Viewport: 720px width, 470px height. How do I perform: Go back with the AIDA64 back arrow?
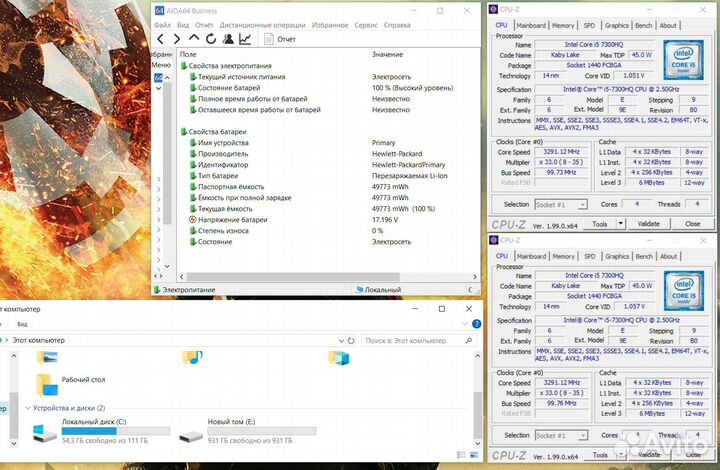click(160, 39)
